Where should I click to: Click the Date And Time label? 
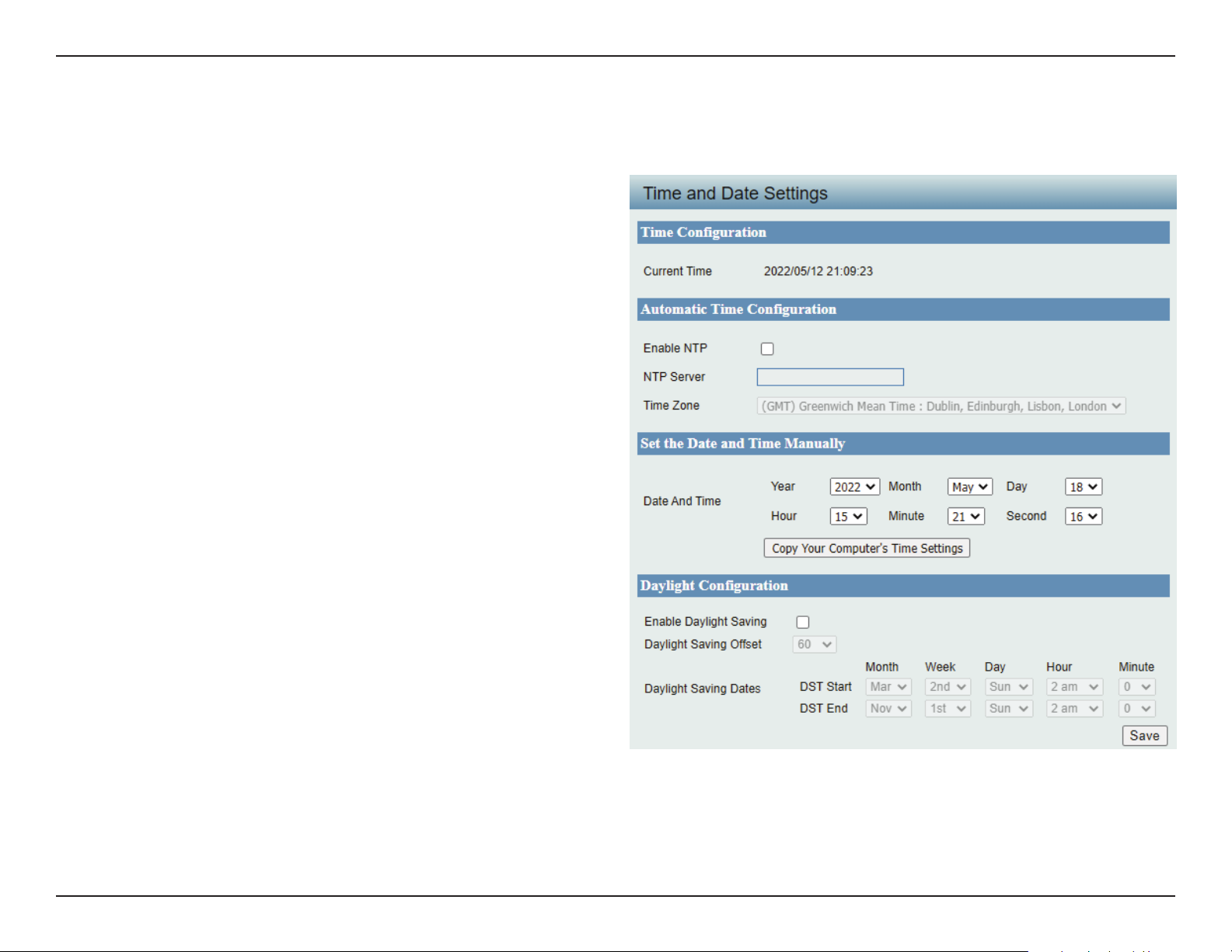point(682,501)
